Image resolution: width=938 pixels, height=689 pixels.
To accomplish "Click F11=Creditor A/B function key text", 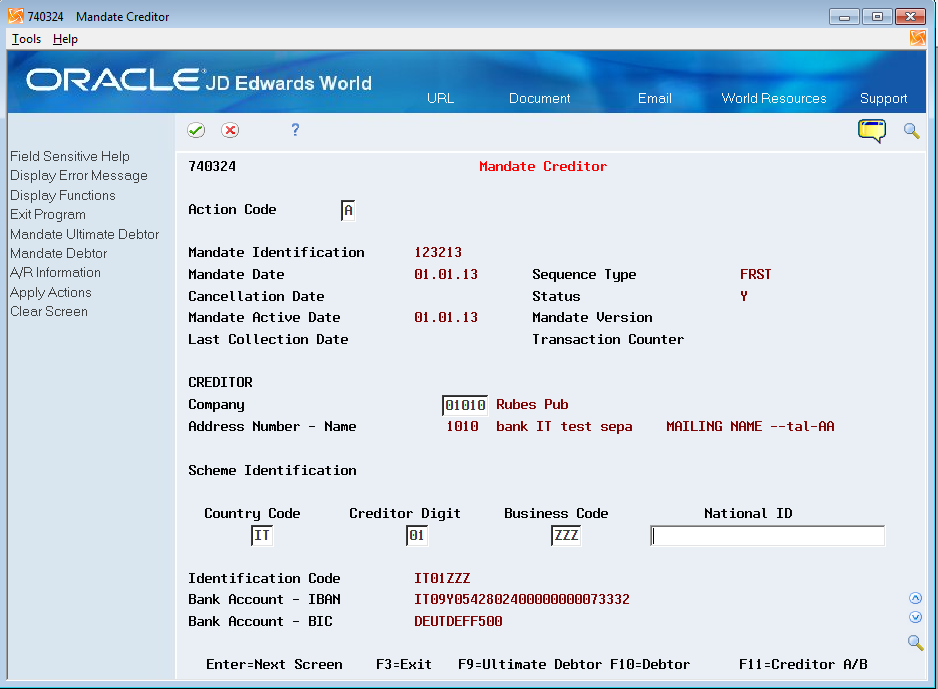I will click(x=803, y=664).
